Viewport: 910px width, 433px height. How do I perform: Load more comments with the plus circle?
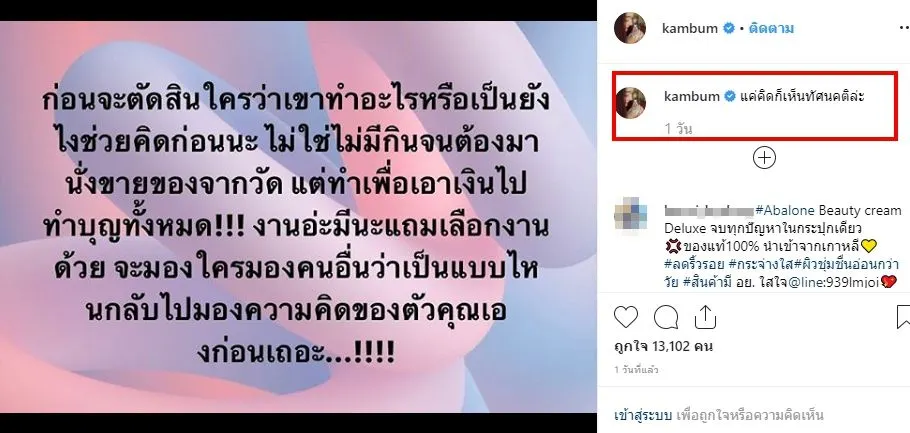764,157
